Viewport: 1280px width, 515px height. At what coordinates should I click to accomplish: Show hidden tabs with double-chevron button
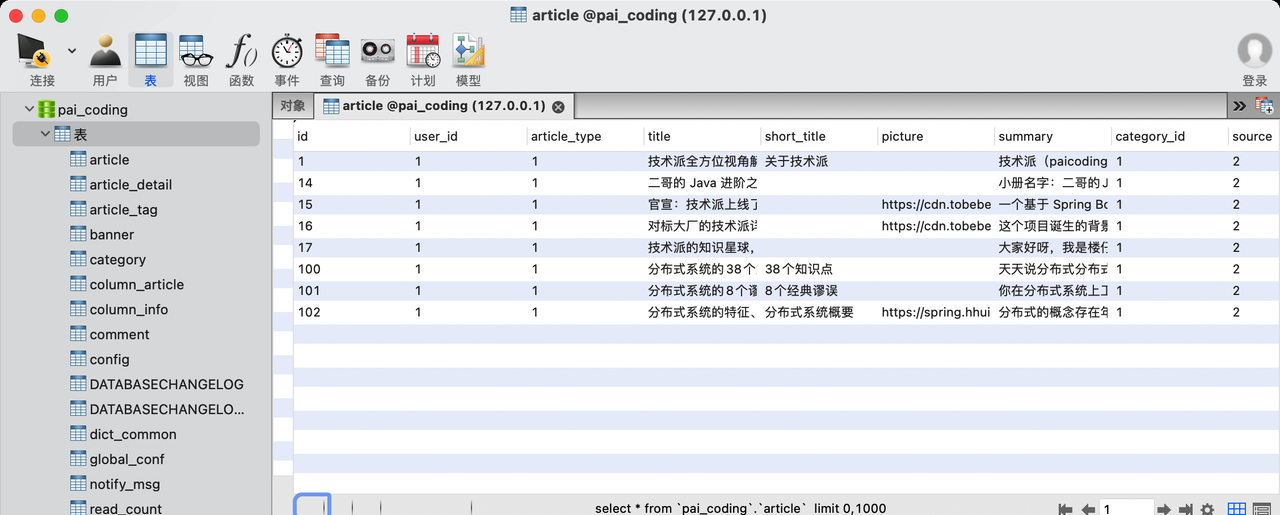click(x=1239, y=105)
